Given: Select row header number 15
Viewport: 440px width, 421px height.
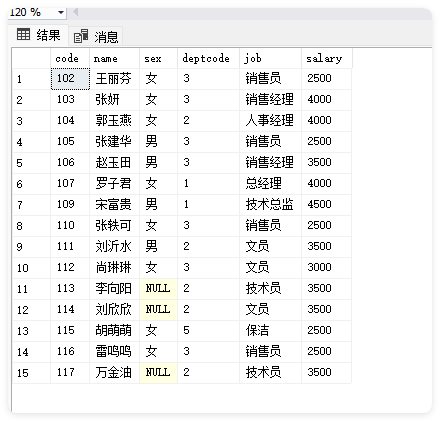Looking at the screenshot, I should (31, 373).
